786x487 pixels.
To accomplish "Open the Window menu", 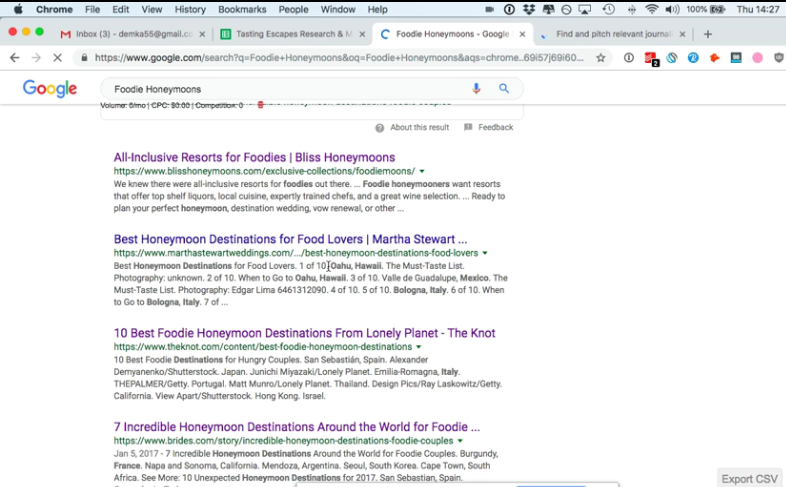I will [x=338, y=9].
